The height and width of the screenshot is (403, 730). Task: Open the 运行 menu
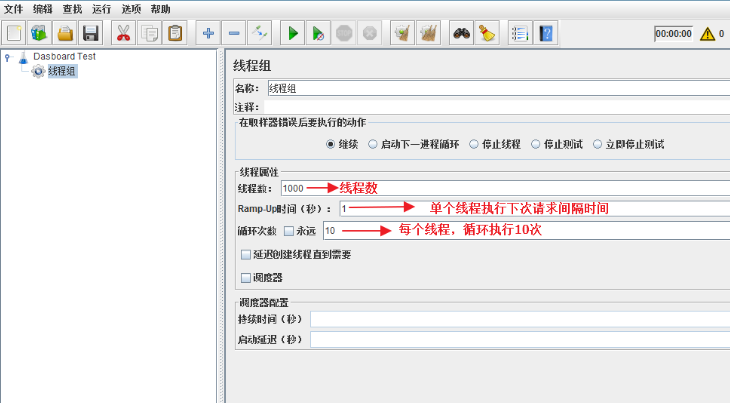[101, 9]
